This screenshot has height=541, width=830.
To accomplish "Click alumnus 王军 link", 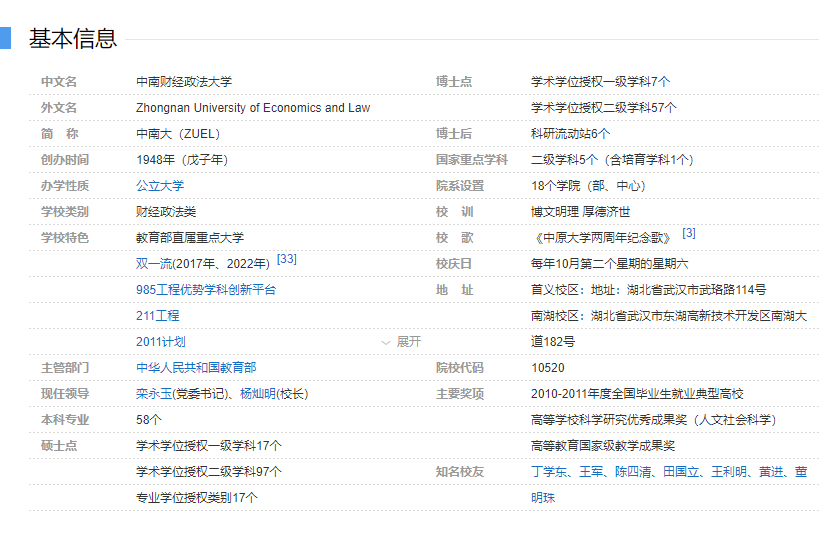I will click(591, 472).
